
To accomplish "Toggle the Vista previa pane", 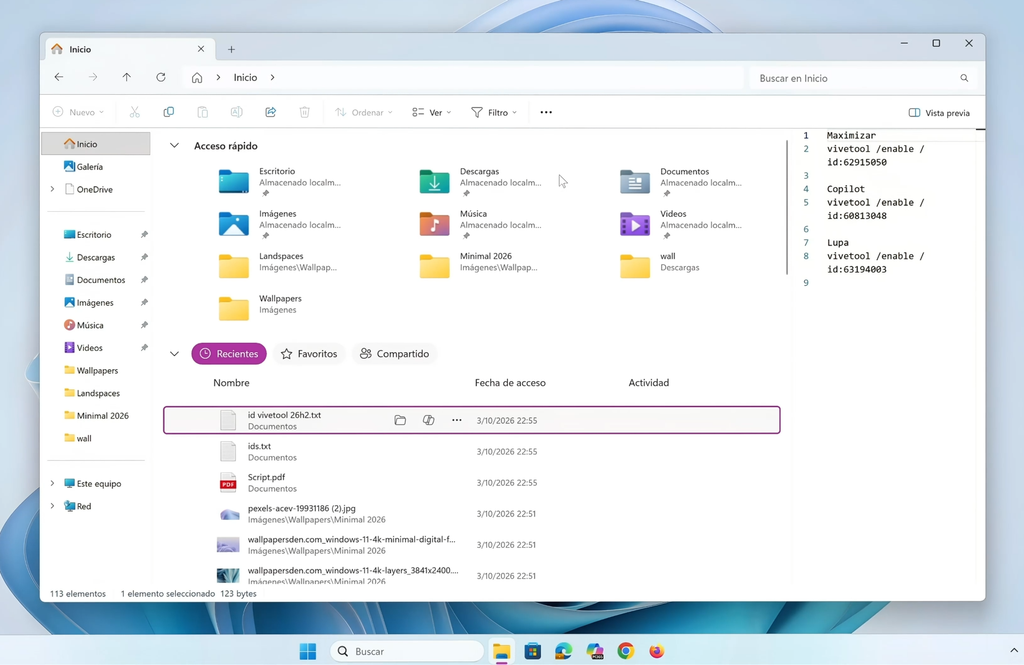I will [x=938, y=113].
